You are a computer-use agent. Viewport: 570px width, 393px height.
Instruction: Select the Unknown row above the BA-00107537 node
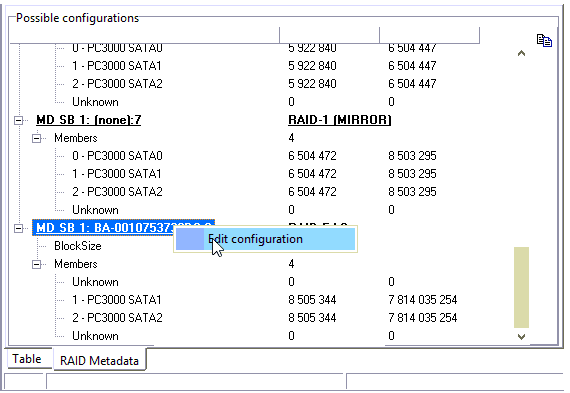tap(95, 210)
